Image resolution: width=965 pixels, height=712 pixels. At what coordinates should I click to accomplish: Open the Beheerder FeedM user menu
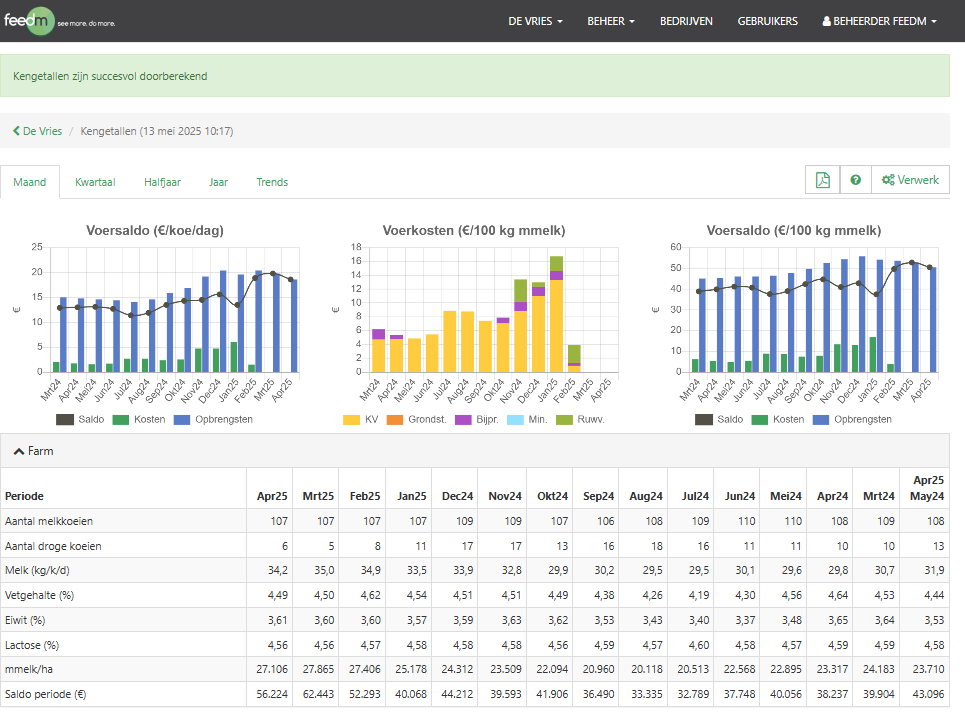(x=879, y=21)
